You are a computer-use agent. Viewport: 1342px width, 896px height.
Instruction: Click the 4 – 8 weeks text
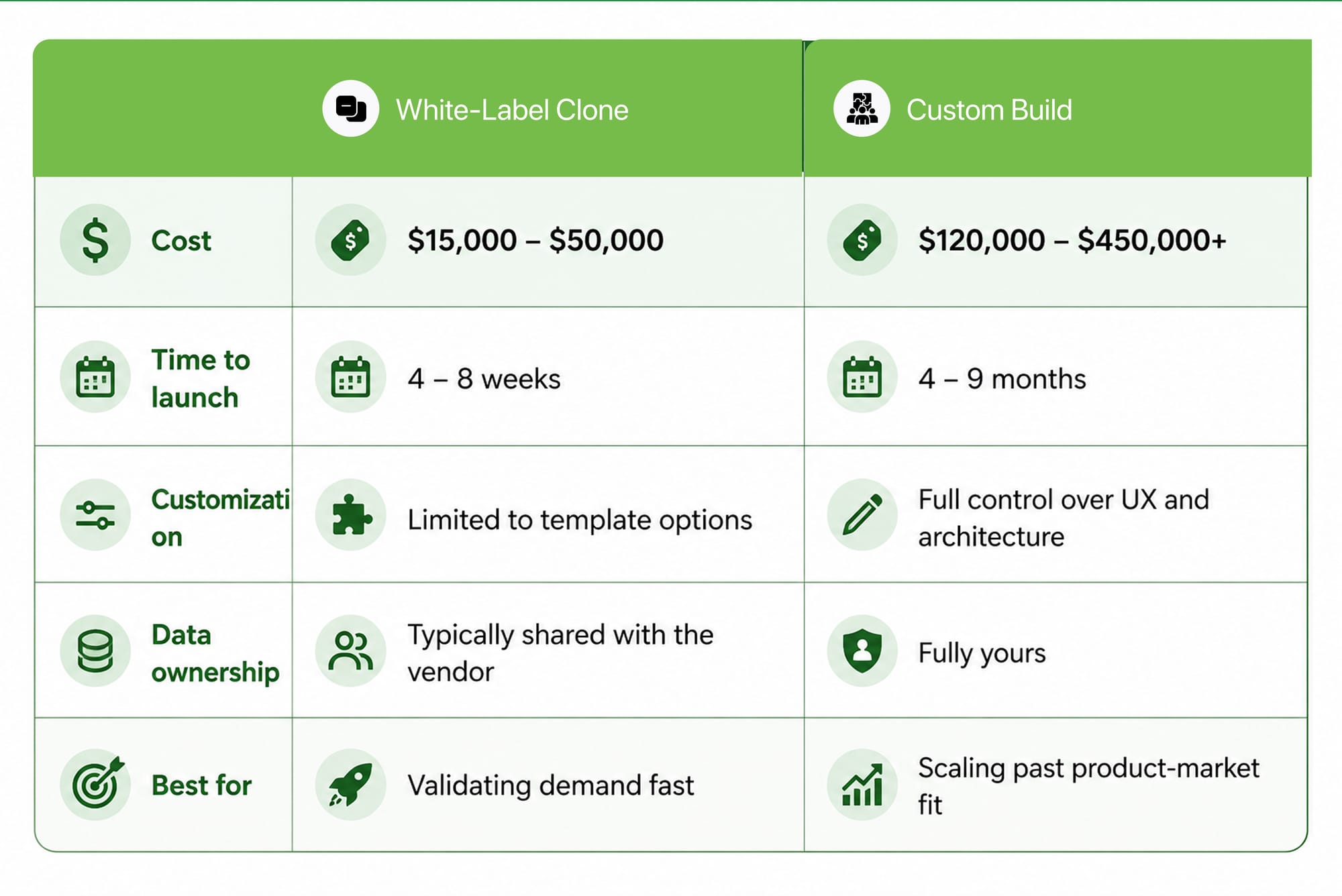tap(484, 379)
